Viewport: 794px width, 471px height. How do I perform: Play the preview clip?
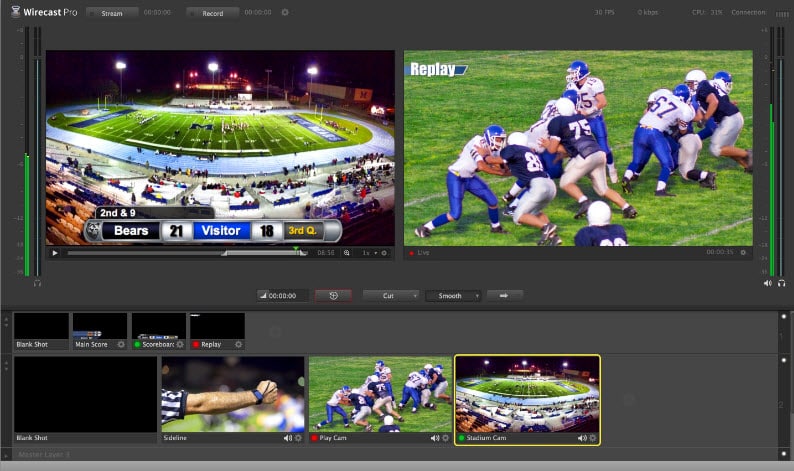pyautogui.click(x=55, y=253)
